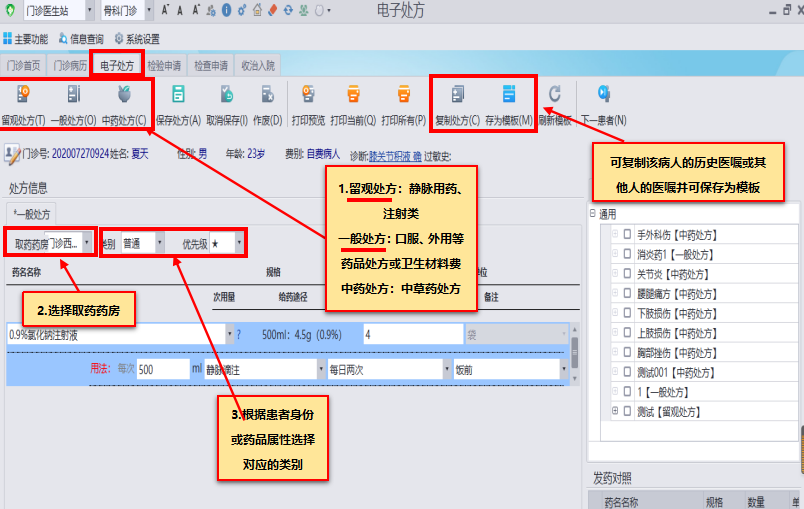804x509 pixels.
Task: Go to next patient 下一患者(N)
Action: click(603, 95)
